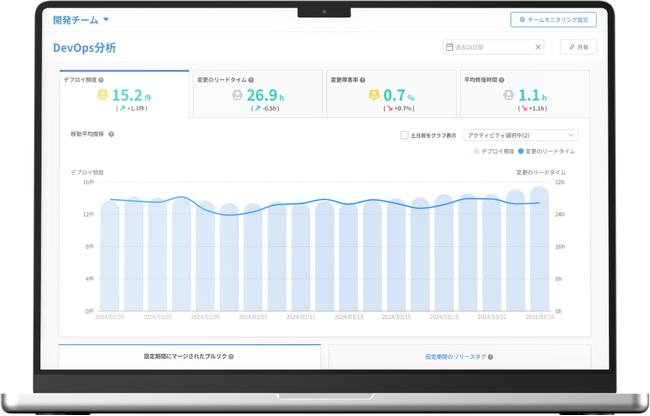Click the 共有 share button
The image size is (650, 416).
point(579,47)
